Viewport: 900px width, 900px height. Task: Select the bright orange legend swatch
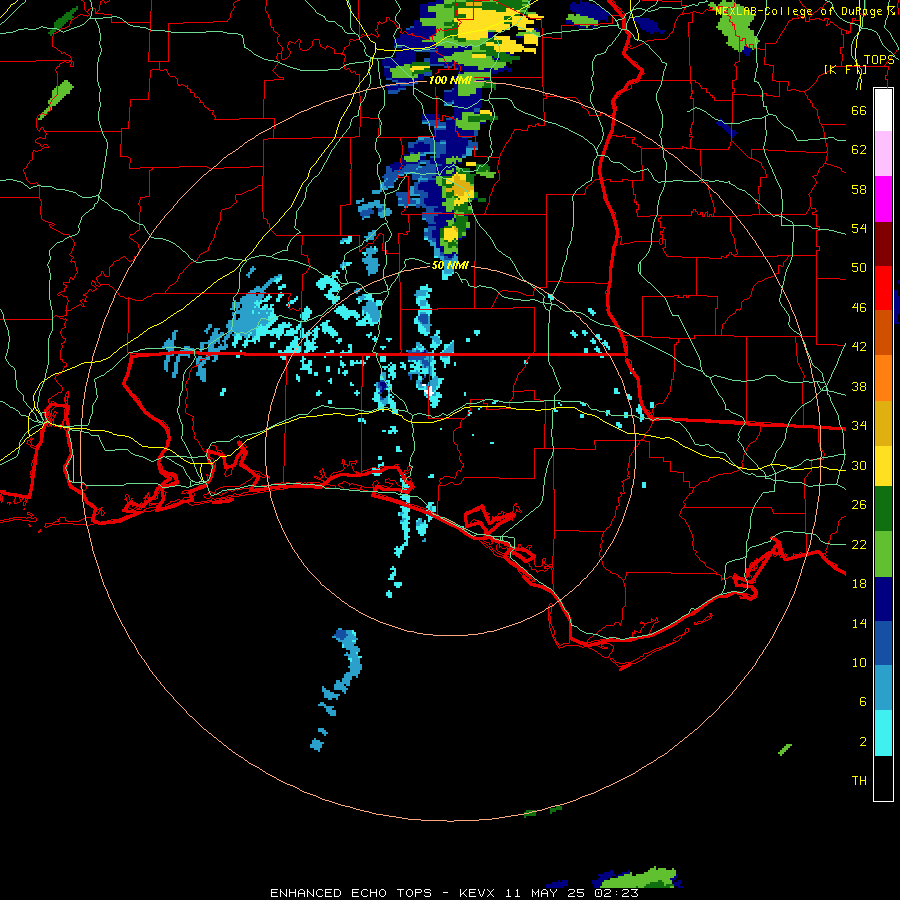883,378
